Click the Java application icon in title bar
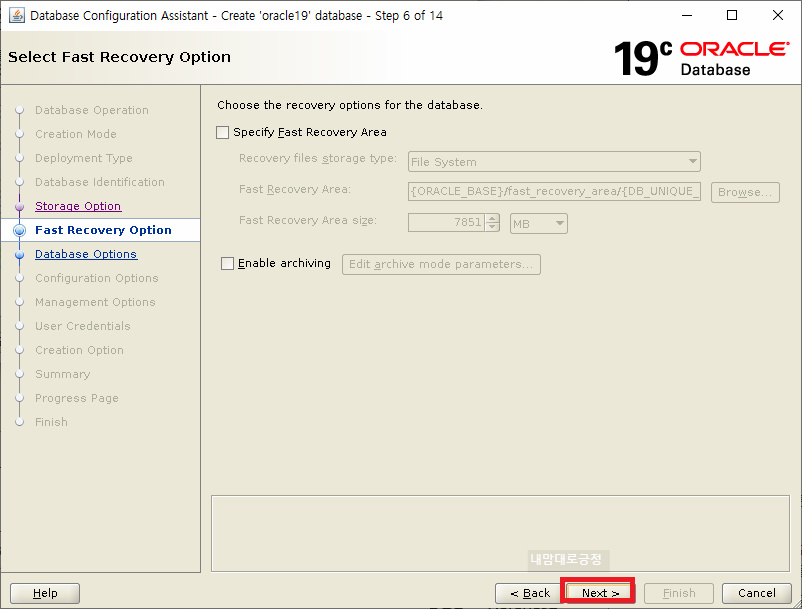 16,15
